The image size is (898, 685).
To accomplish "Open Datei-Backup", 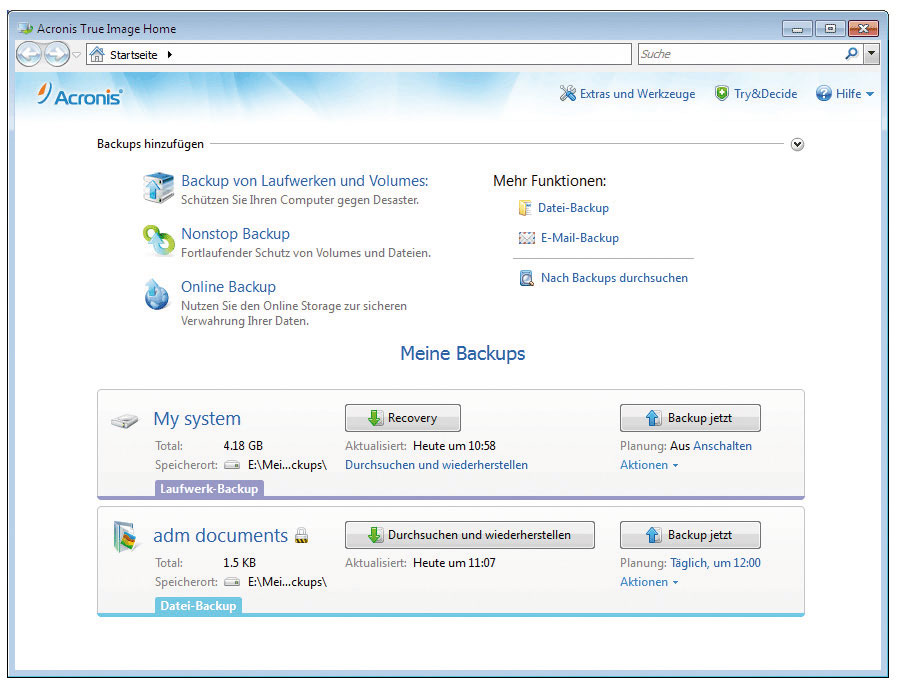I will [x=573, y=208].
